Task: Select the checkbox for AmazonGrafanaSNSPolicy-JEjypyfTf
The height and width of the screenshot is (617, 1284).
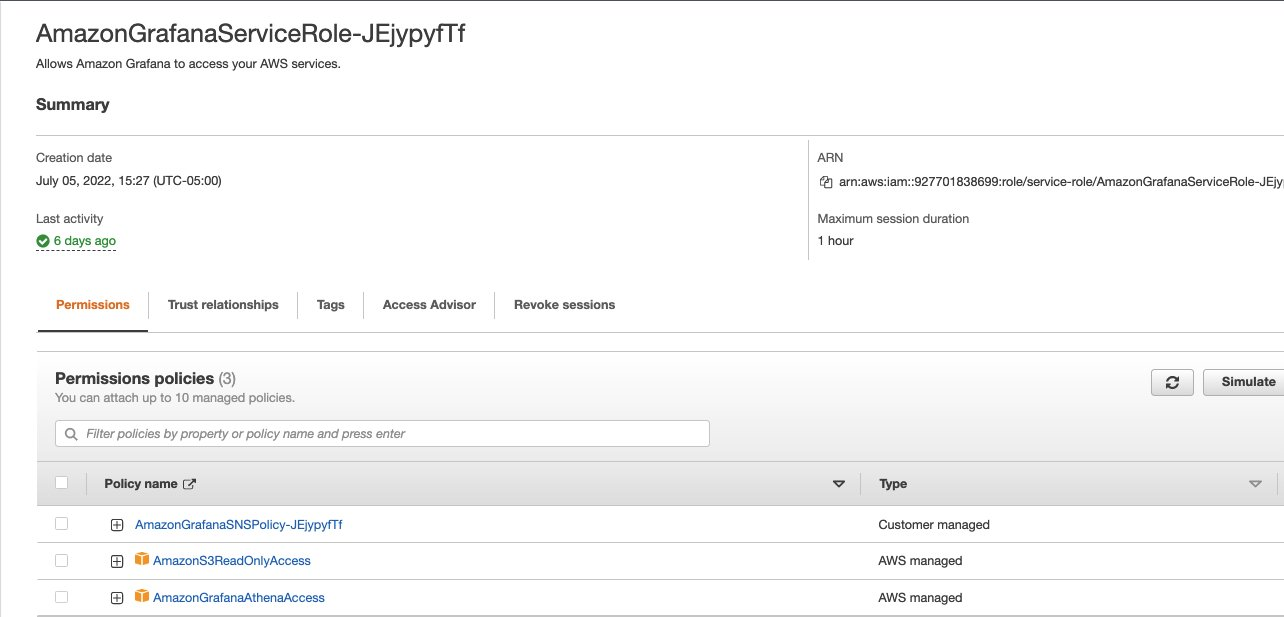Action: [x=61, y=524]
